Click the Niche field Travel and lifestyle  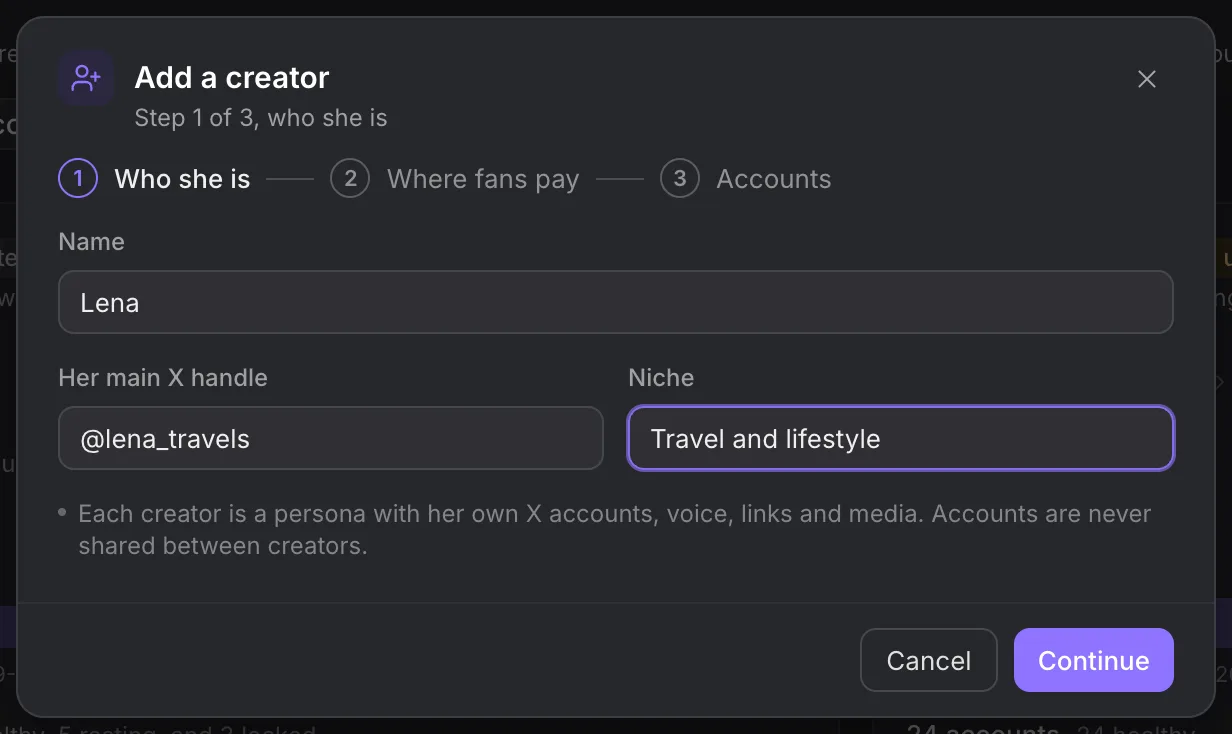901,438
